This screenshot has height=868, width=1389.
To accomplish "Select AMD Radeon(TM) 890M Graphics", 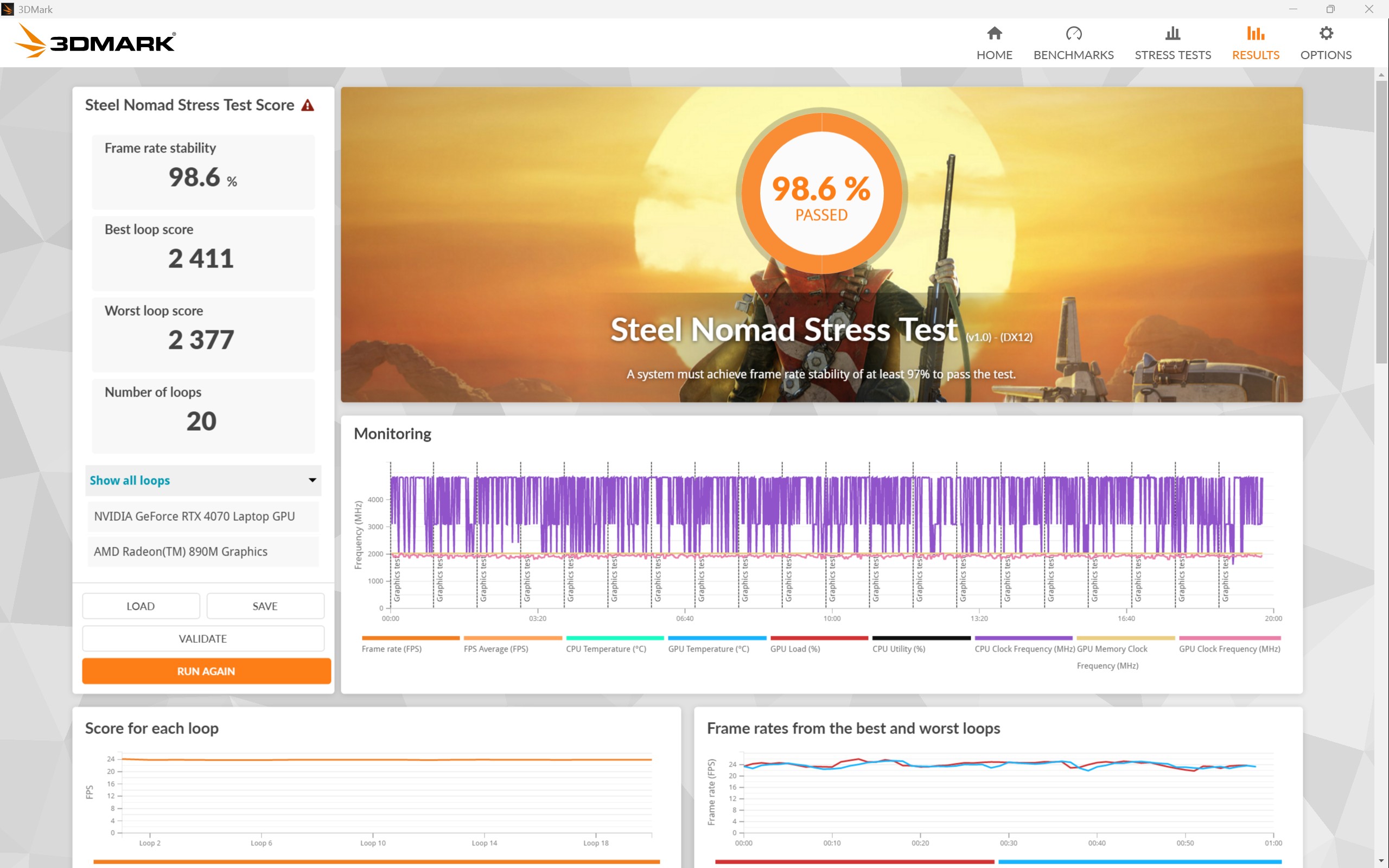I will [x=203, y=551].
